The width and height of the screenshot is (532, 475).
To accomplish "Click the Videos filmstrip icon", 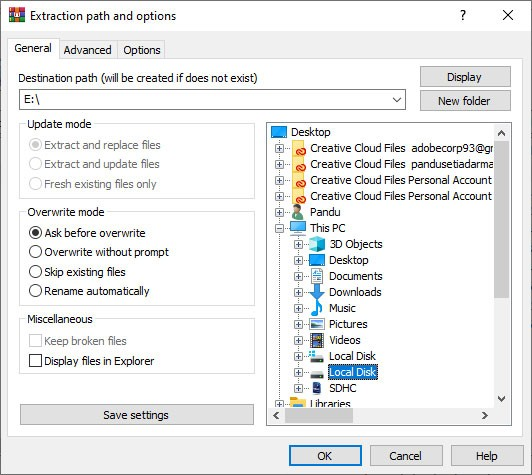I will 317,340.
